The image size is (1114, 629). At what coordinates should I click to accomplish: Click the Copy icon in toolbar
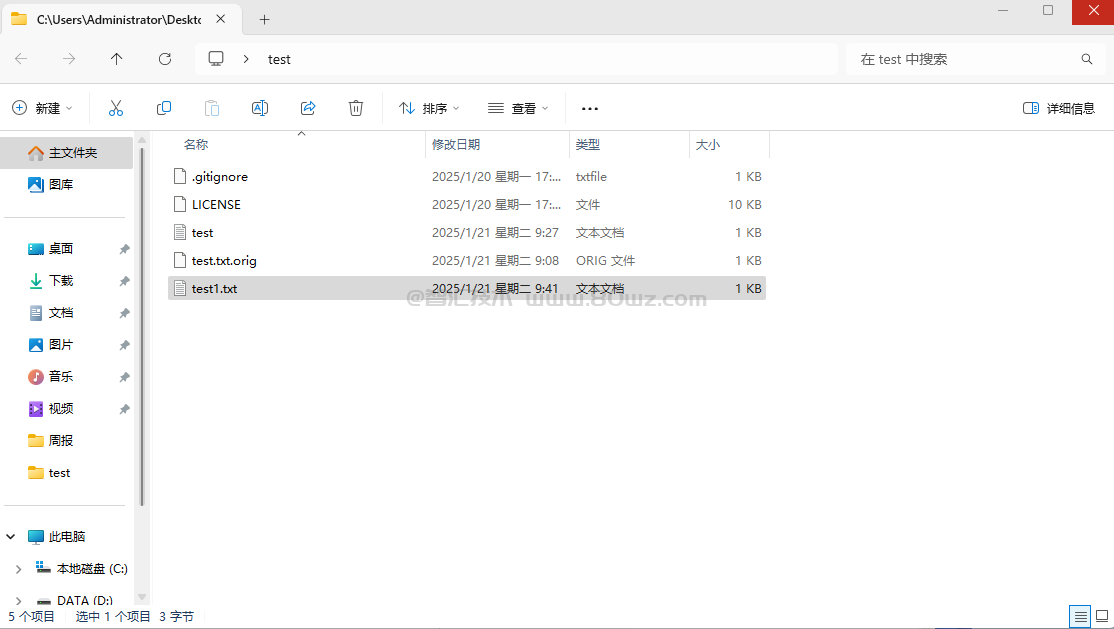pos(164,108)
